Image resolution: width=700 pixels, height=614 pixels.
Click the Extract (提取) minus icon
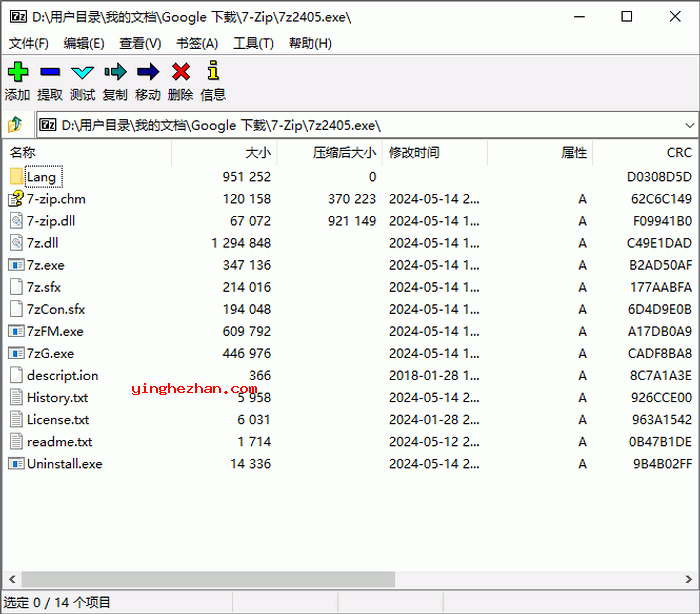[x=50, y=71]
